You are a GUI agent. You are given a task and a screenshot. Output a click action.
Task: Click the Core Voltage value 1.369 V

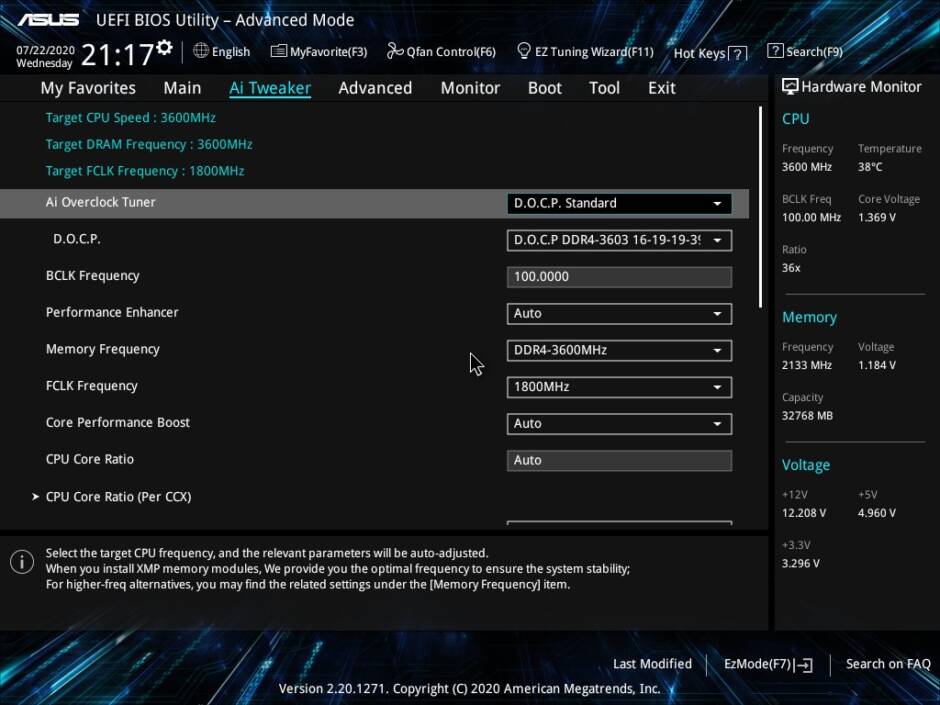[x=877, y=218]
